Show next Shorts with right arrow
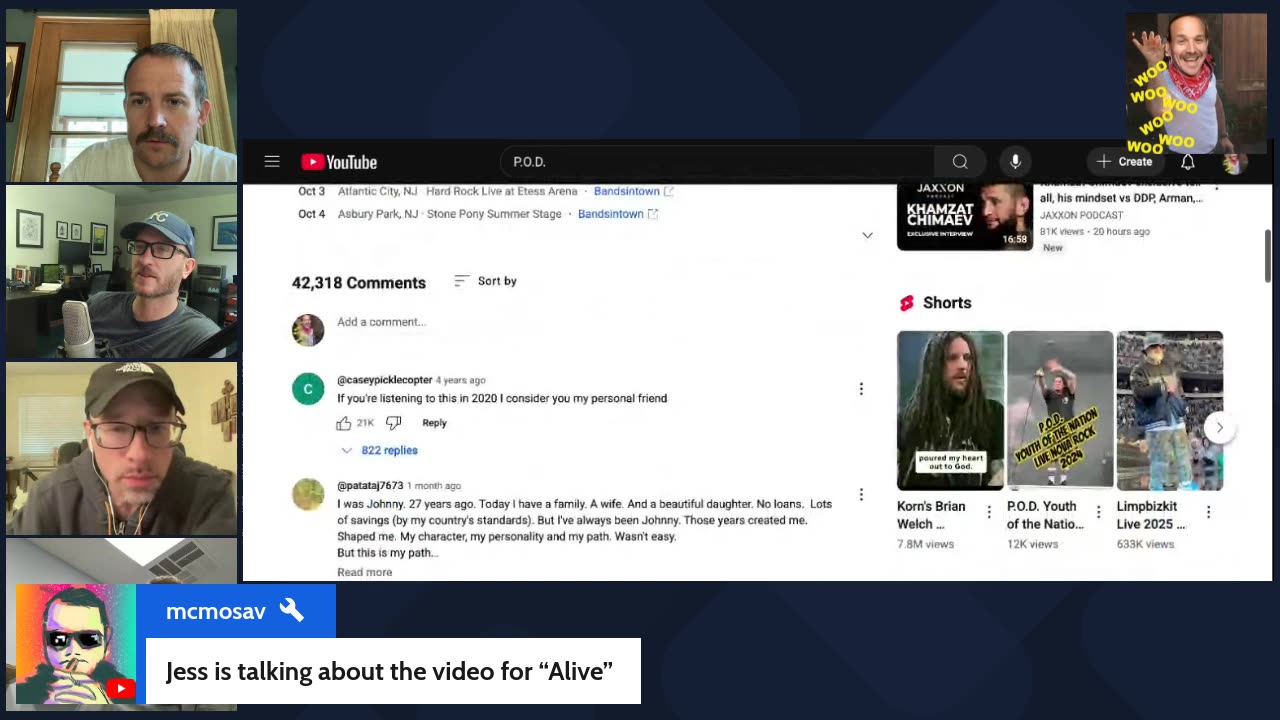The height and width of the screenshot is (720, 1280). pyautogui.click(x=1219, y=428)
